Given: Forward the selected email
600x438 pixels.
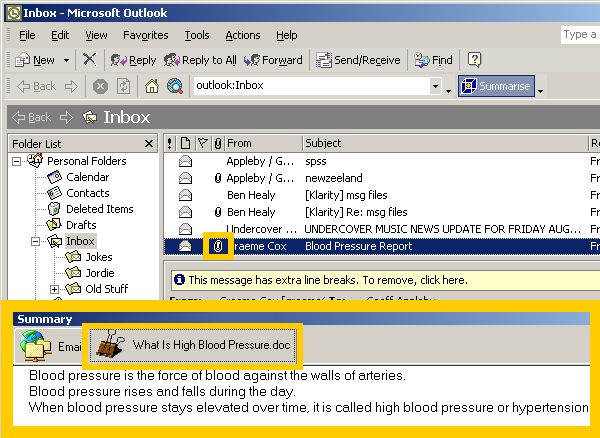Looking at the screenshot, I should coord(273,60).
